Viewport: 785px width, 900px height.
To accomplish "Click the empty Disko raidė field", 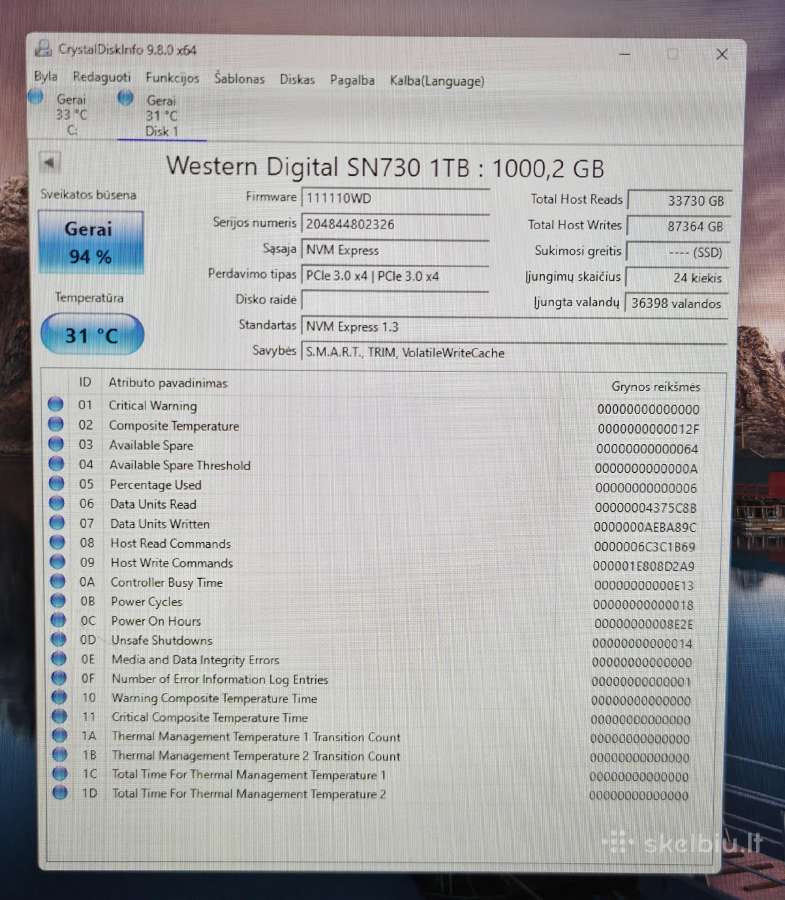I will [x=395, y=300].
